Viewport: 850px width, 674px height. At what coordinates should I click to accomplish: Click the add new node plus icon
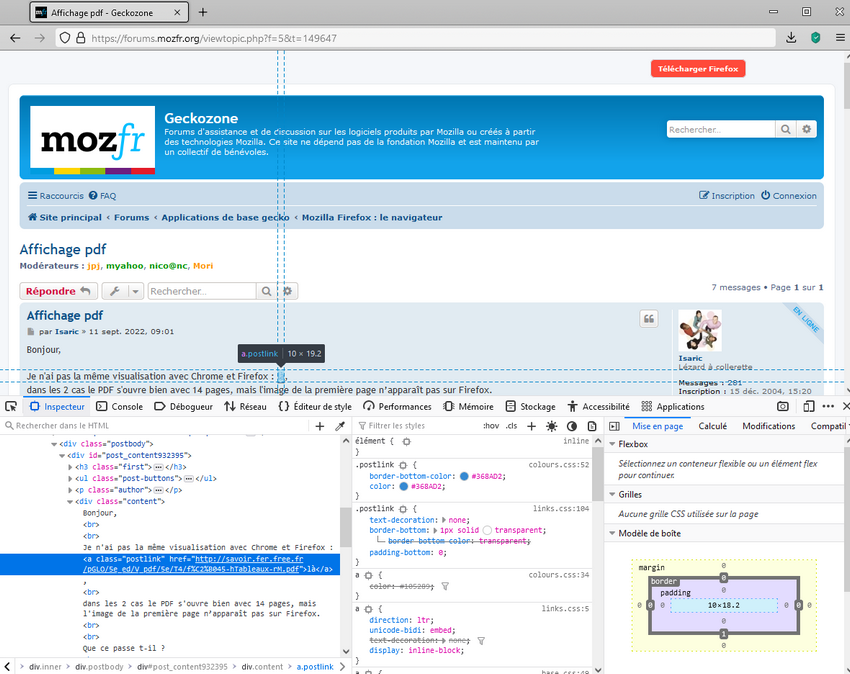point(320,426)
